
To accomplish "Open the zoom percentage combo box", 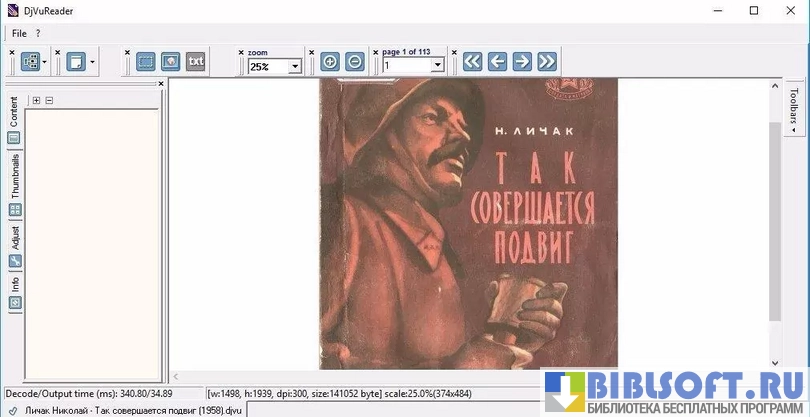I will 295,67.
